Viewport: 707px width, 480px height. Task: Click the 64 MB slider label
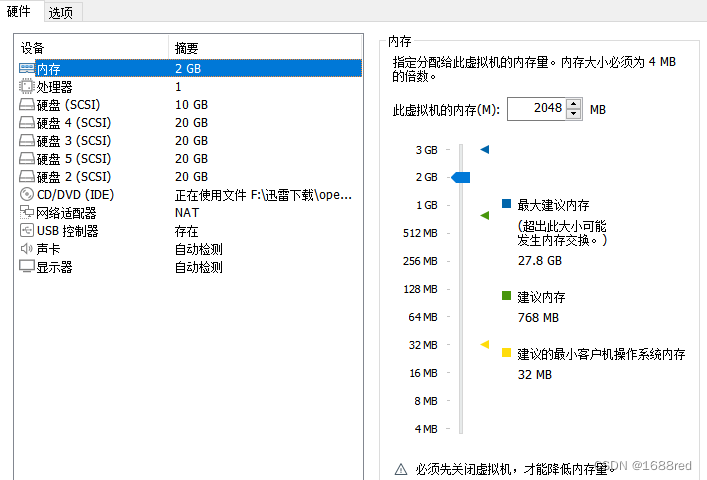point(423,317)
